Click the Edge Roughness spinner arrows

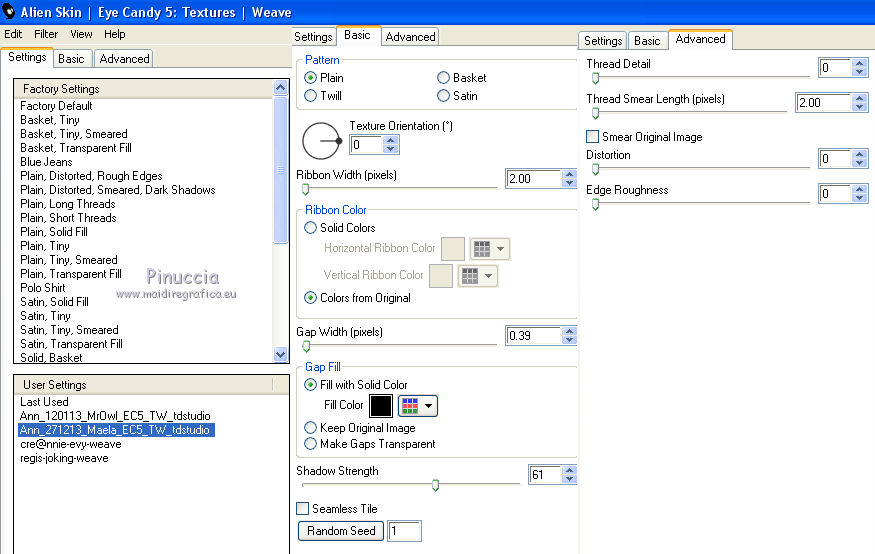(859, 194)
